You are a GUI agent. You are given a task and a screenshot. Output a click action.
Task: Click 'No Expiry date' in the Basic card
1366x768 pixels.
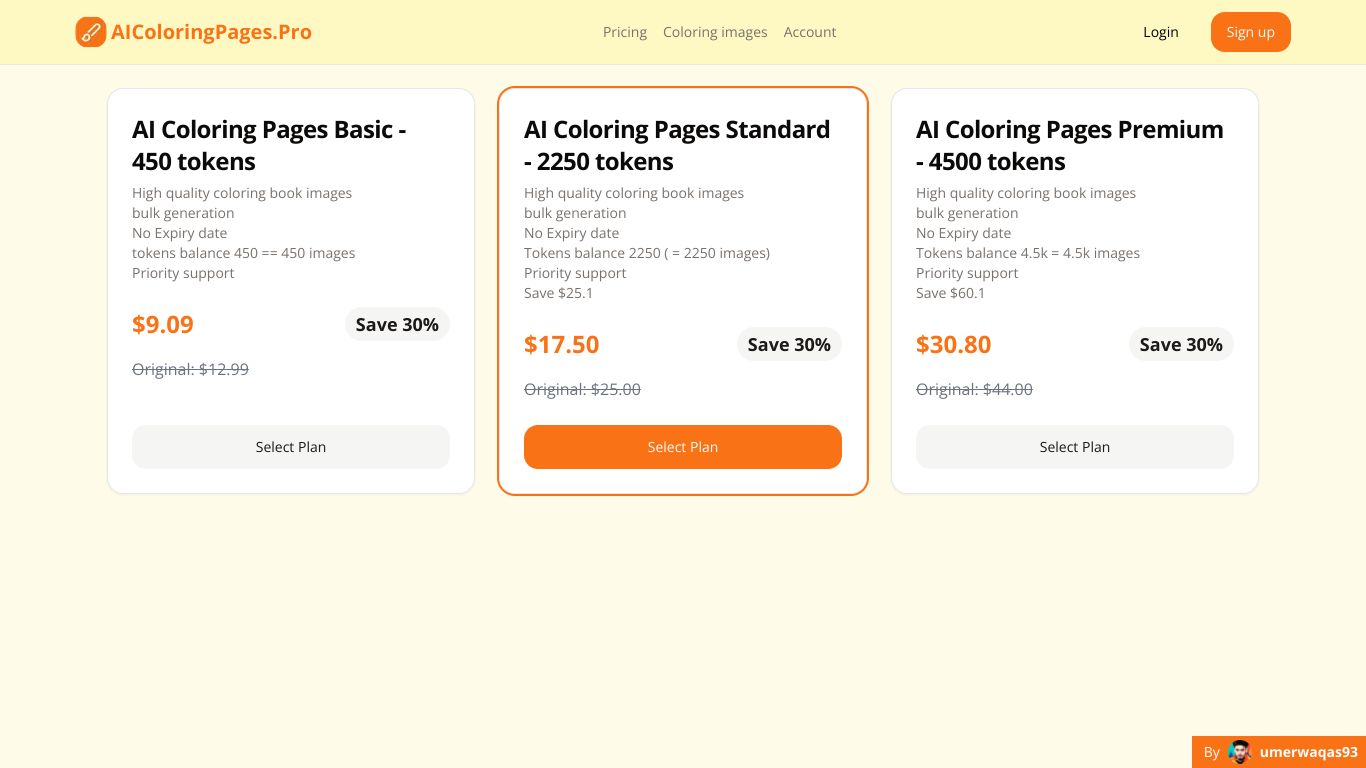tap(179, 233)
